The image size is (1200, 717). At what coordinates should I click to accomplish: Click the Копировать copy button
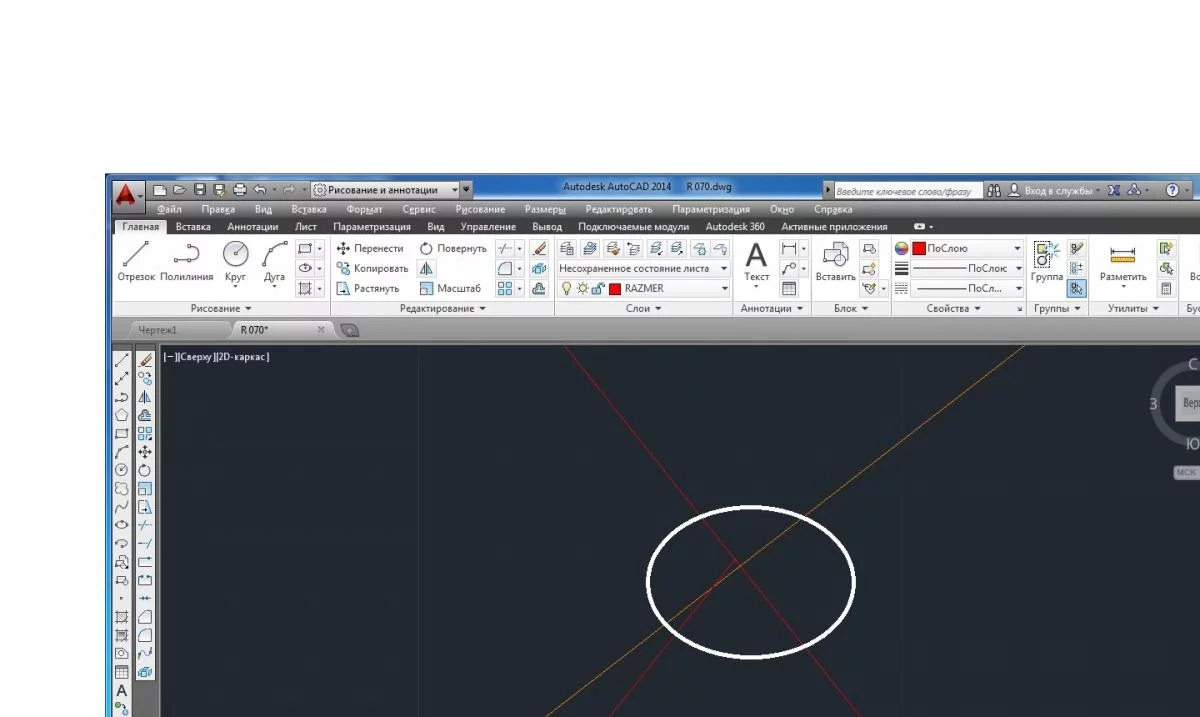[372, 268]
